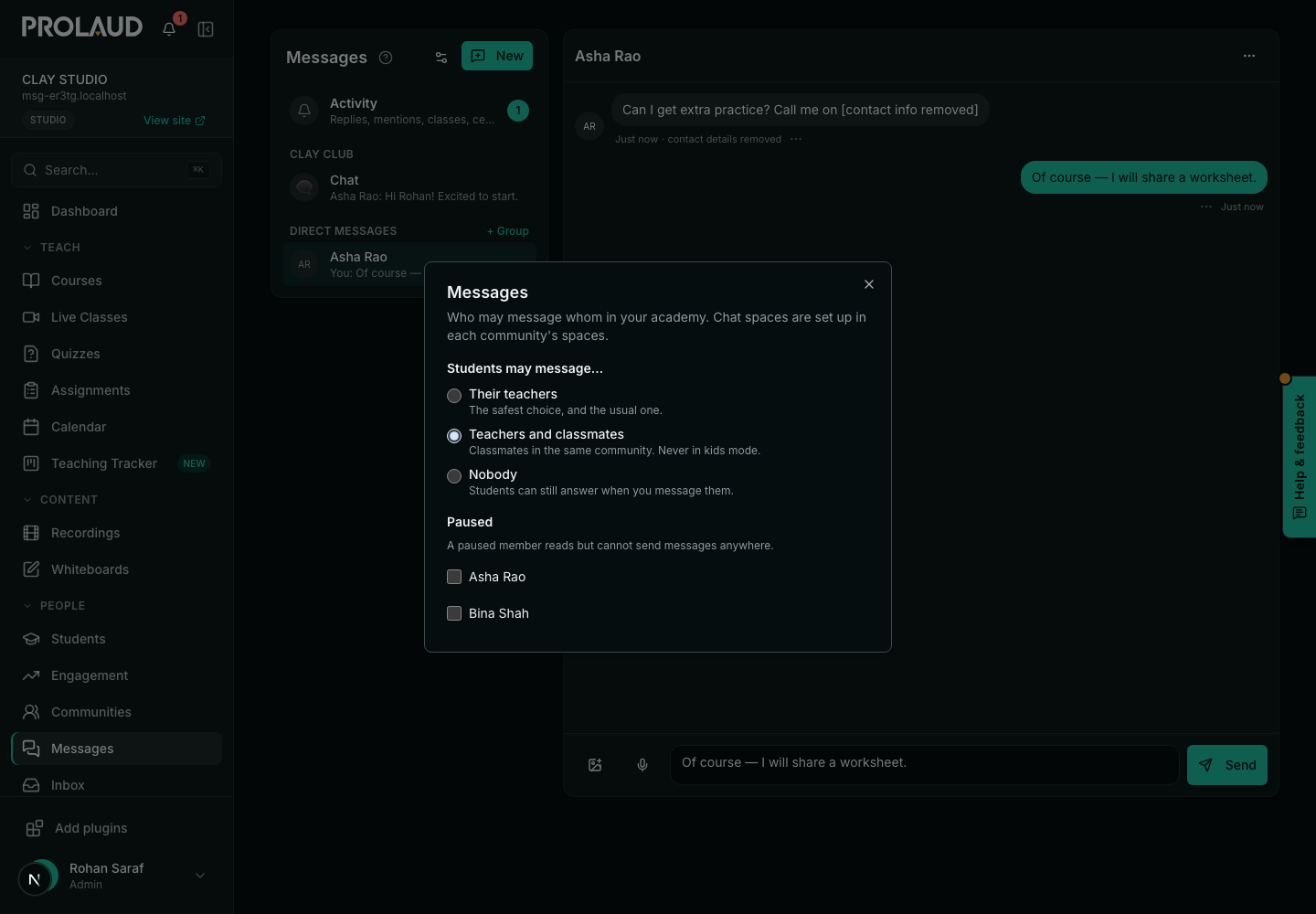The width and height of the screenshot is (1316, 914).
Task: Open Whiteboards pencil icon
Action: coord(31,569)
